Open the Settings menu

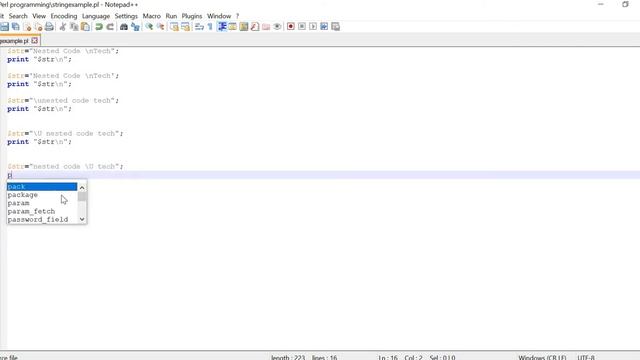pyautogui.click(x=126, y=16)
